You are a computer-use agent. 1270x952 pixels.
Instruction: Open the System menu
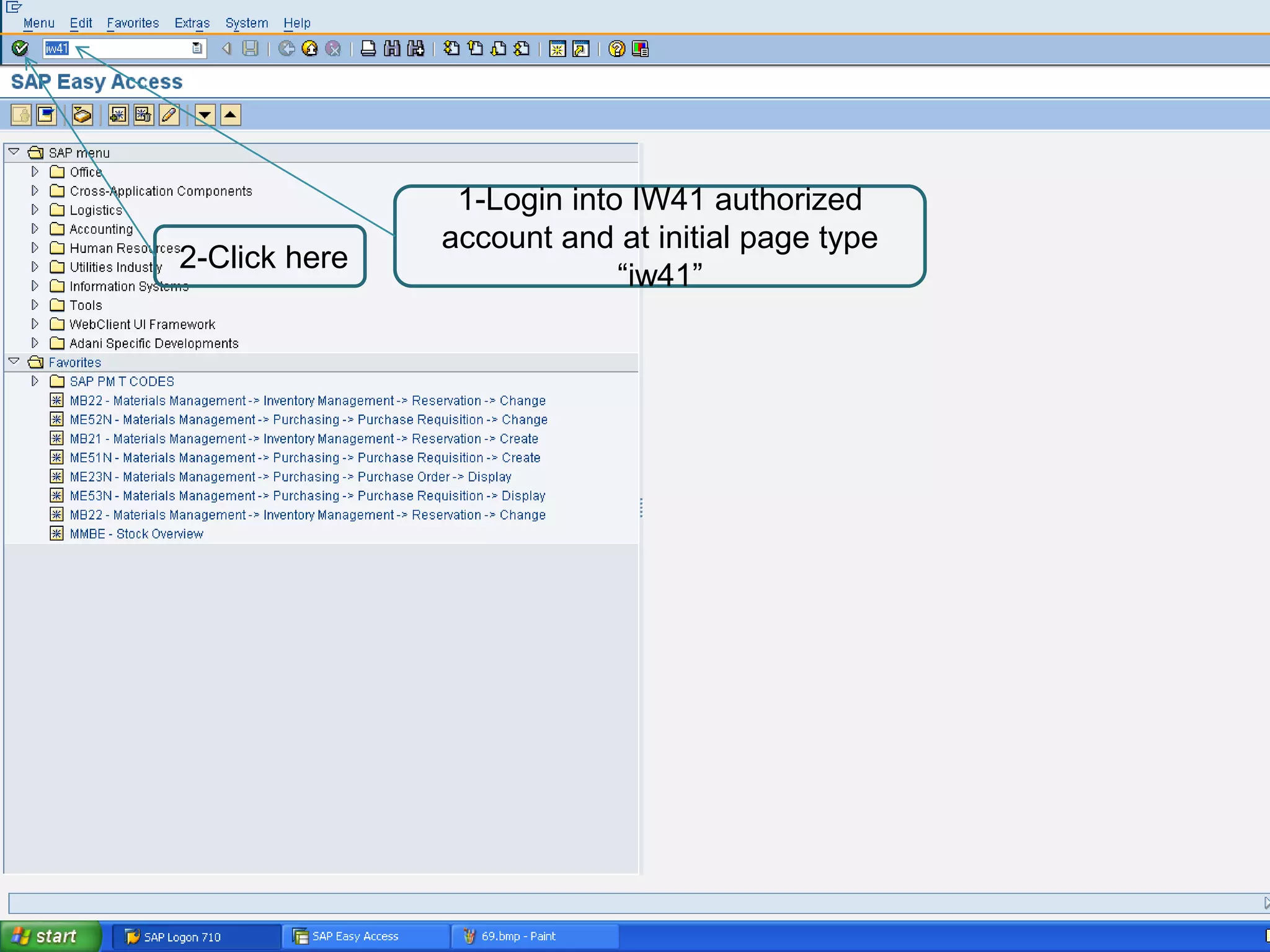[x=246, y=23]
